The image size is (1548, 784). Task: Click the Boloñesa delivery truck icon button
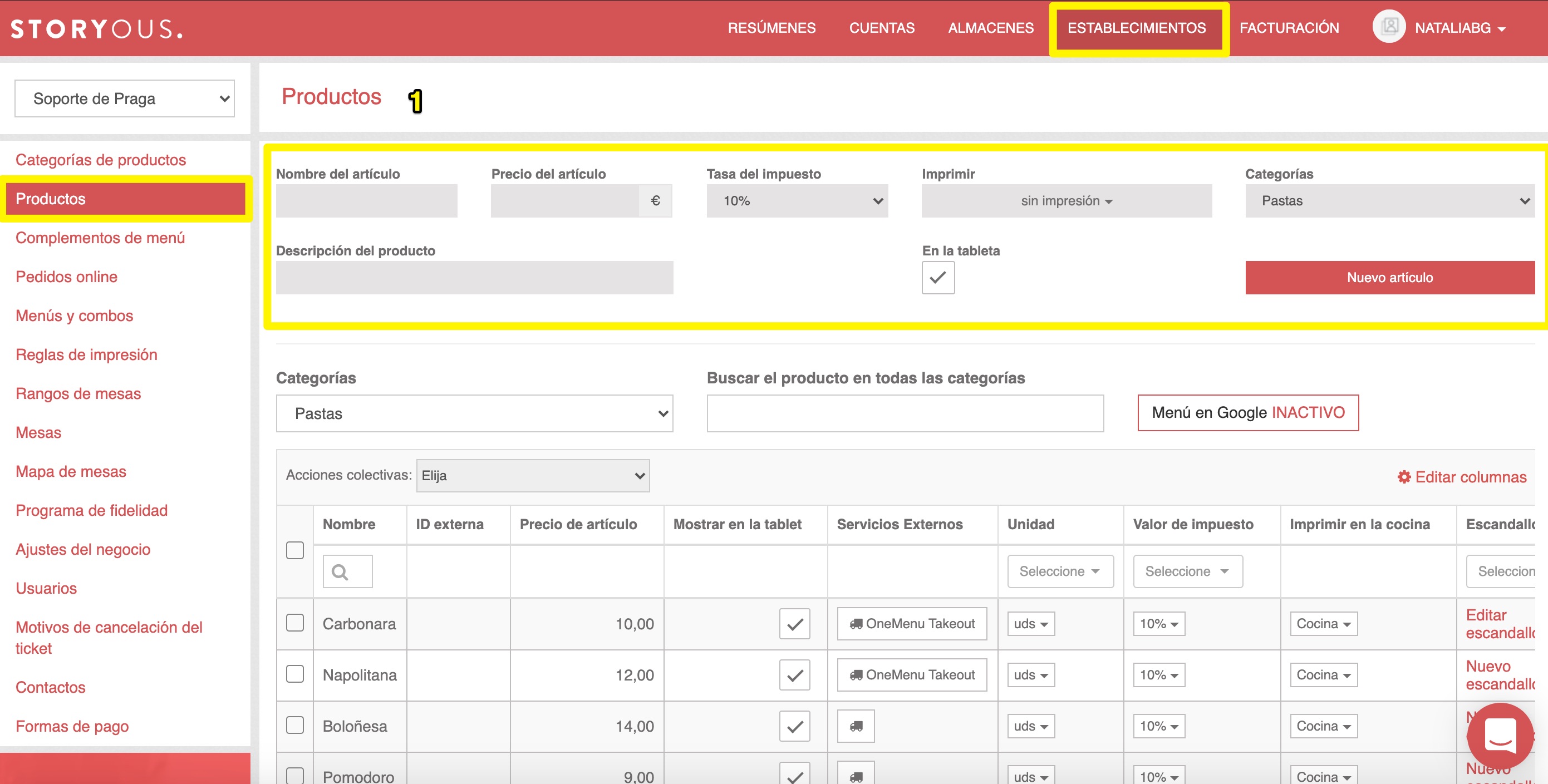pyautogui.click(x=856, y=726)
